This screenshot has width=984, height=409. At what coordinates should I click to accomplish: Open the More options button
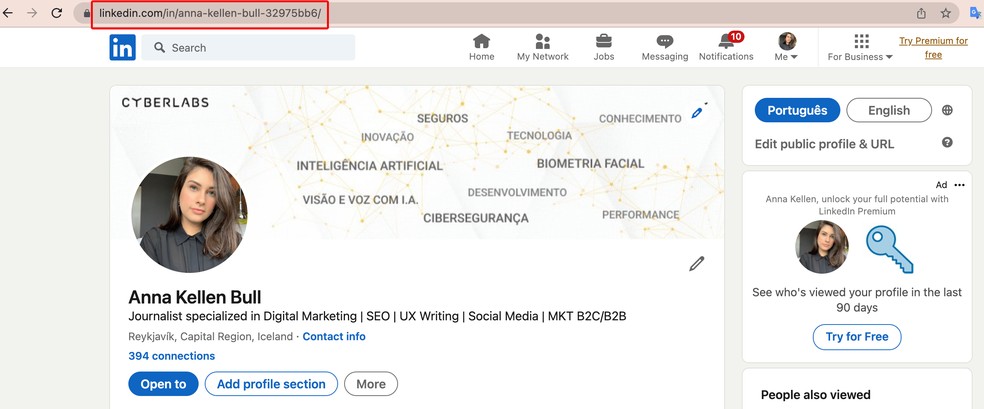370,384
